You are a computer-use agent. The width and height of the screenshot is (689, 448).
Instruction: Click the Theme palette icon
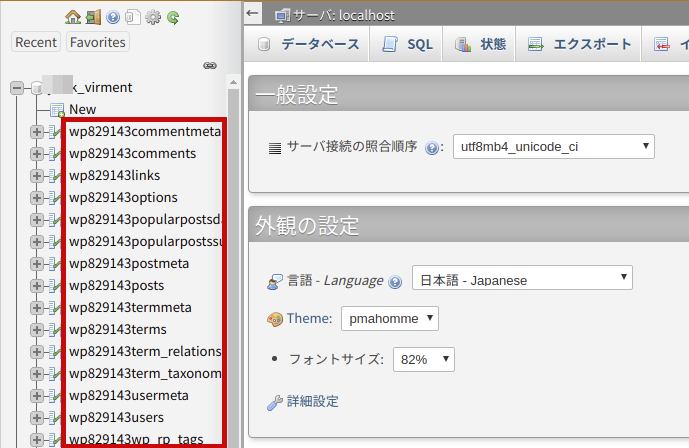pyautogui.click(x=275, y=319)
